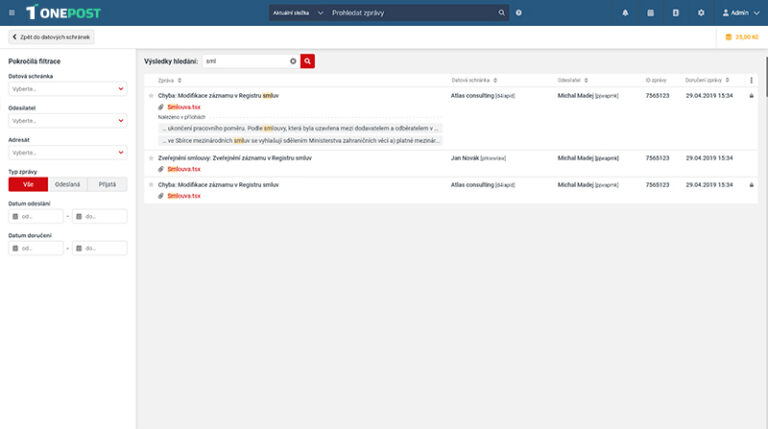Open the column options three-dot menu
Viewport: 768px width, 429px height.
(751, 80)
